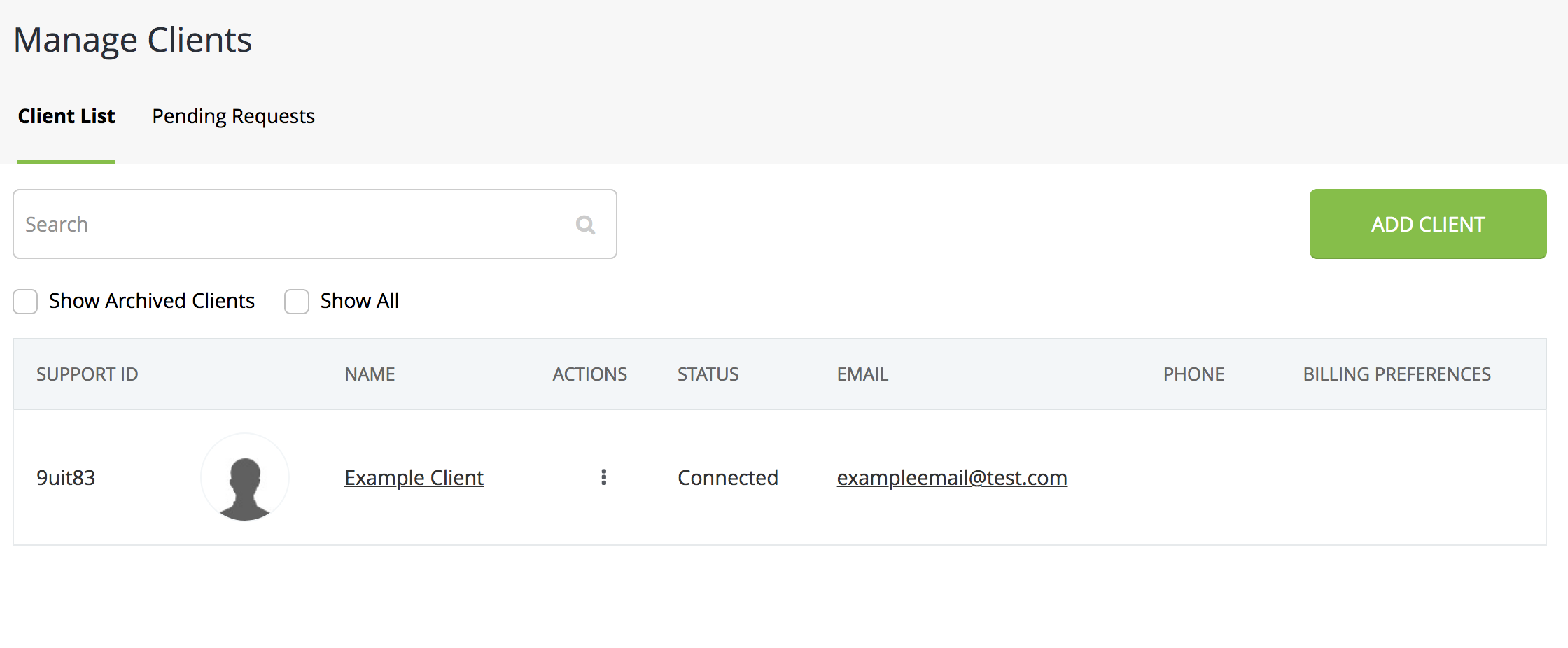Click the exampleemail@test.com email link
Screen dimensions: 1568x648
click(x=951, y=478)
